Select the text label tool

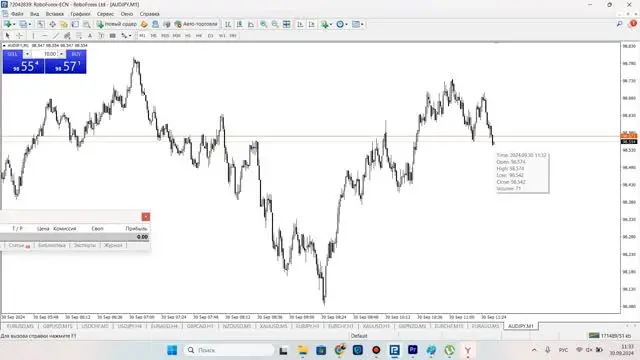click(x=101, y=36)
